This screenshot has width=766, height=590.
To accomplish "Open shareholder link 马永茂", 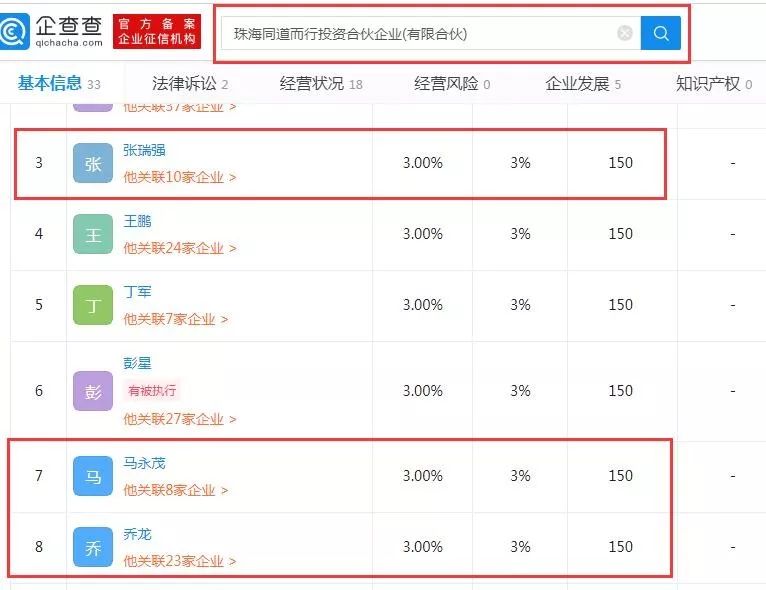I will click(x=144, y=463).
